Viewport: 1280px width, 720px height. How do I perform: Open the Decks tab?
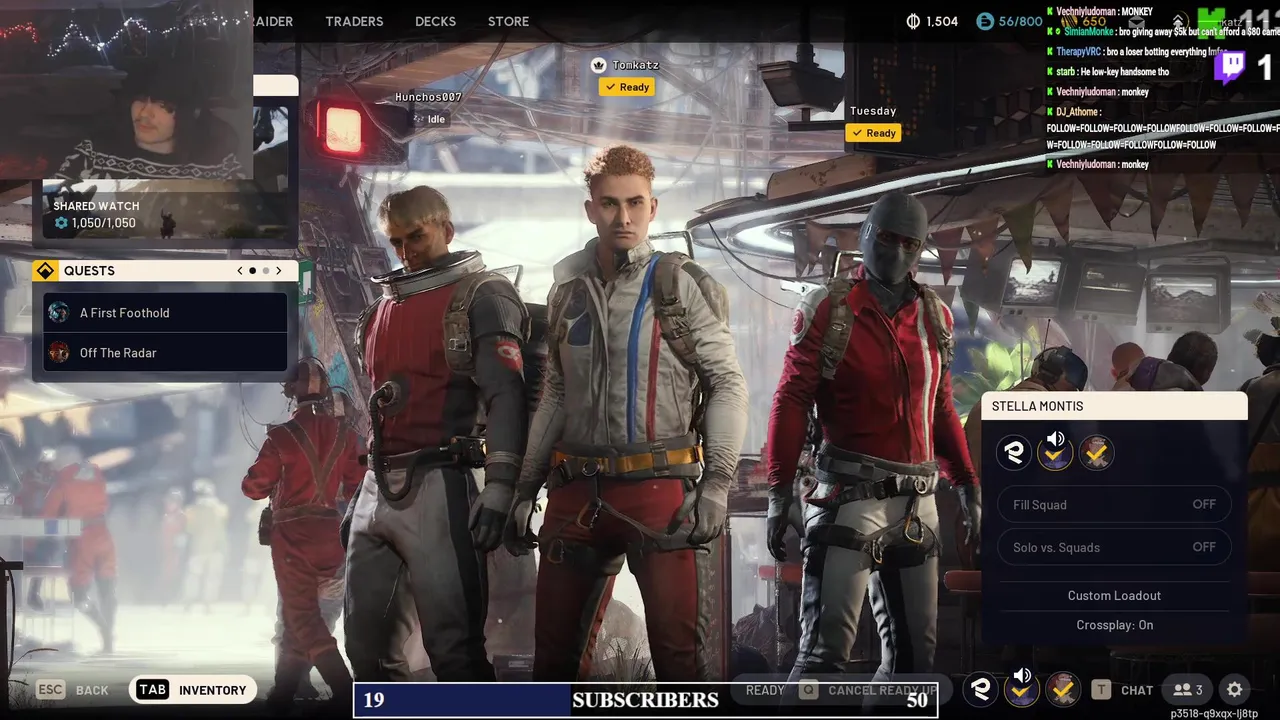click(435, 21)
